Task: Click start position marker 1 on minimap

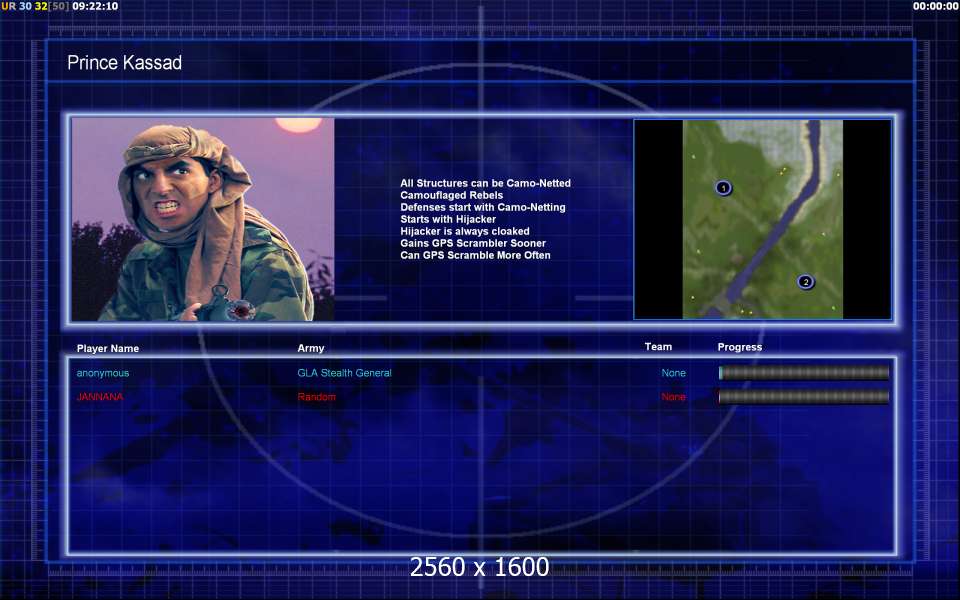Action: 723,188
